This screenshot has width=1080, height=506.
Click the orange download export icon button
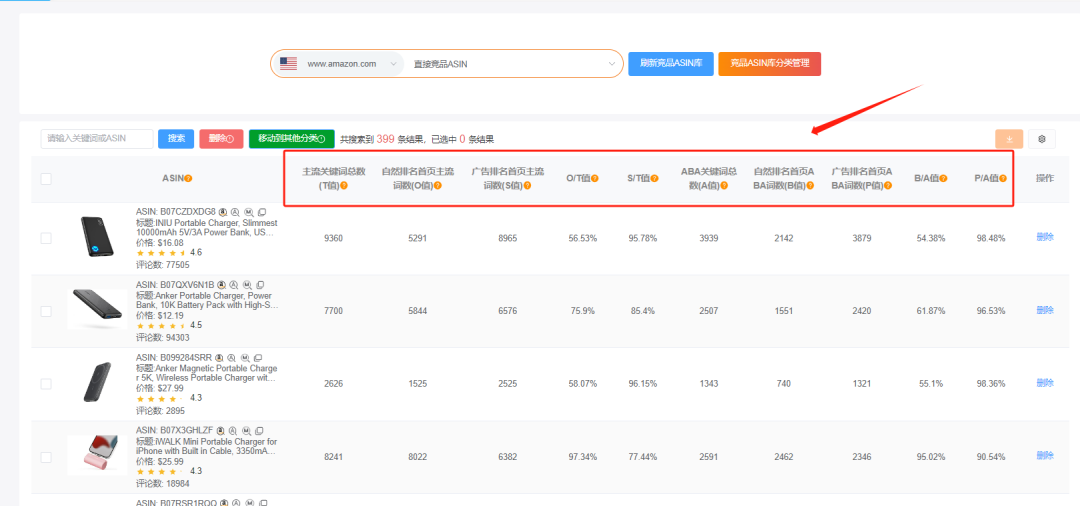pyautogui.click(x=1009, y=139)
